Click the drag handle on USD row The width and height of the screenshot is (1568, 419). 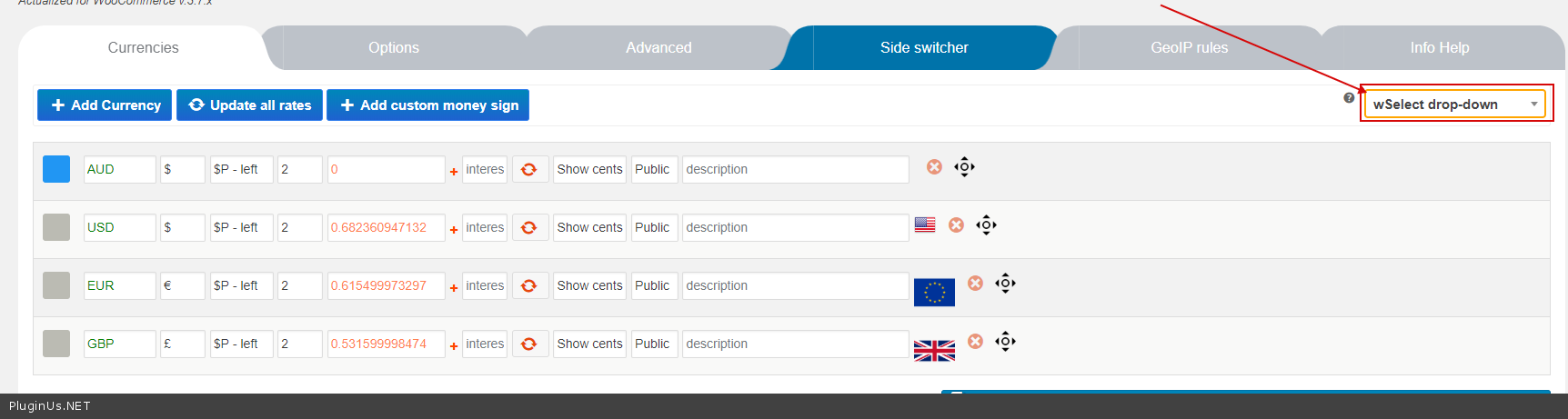pos(986,225)
